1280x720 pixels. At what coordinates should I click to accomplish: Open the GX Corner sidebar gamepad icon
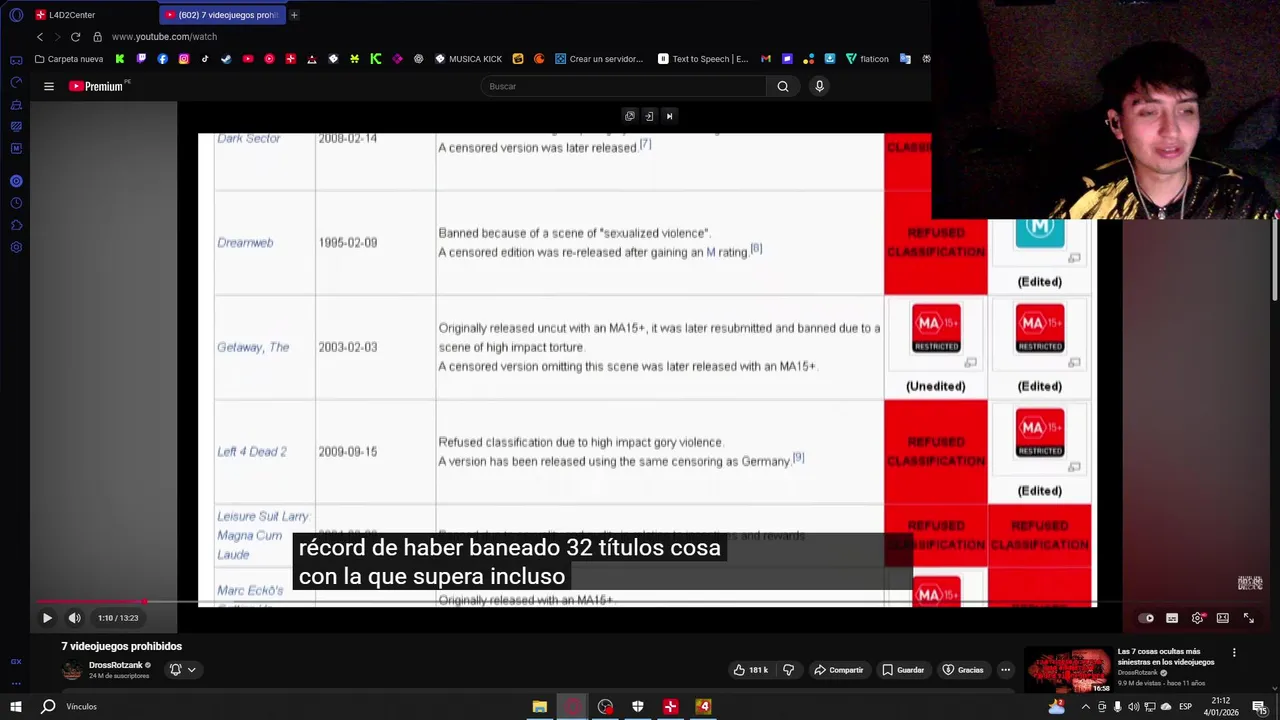click(16, 61)
